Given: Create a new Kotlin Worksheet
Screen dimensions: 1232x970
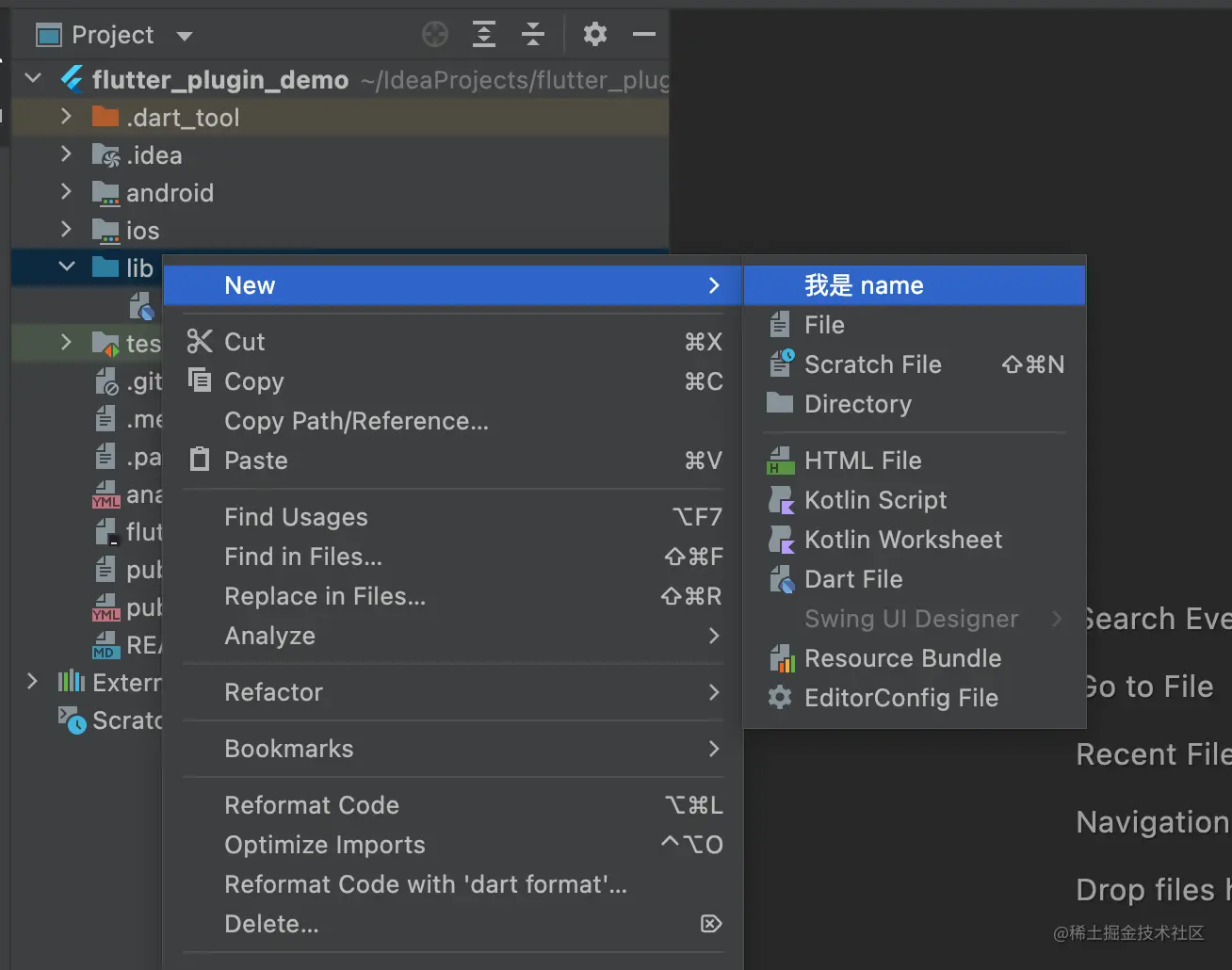Looking at the screenshot, I should click(902, 540).
